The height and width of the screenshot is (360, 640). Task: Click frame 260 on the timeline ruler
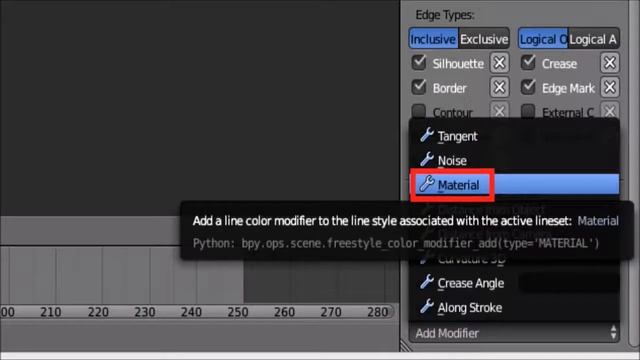pos(284,312)
